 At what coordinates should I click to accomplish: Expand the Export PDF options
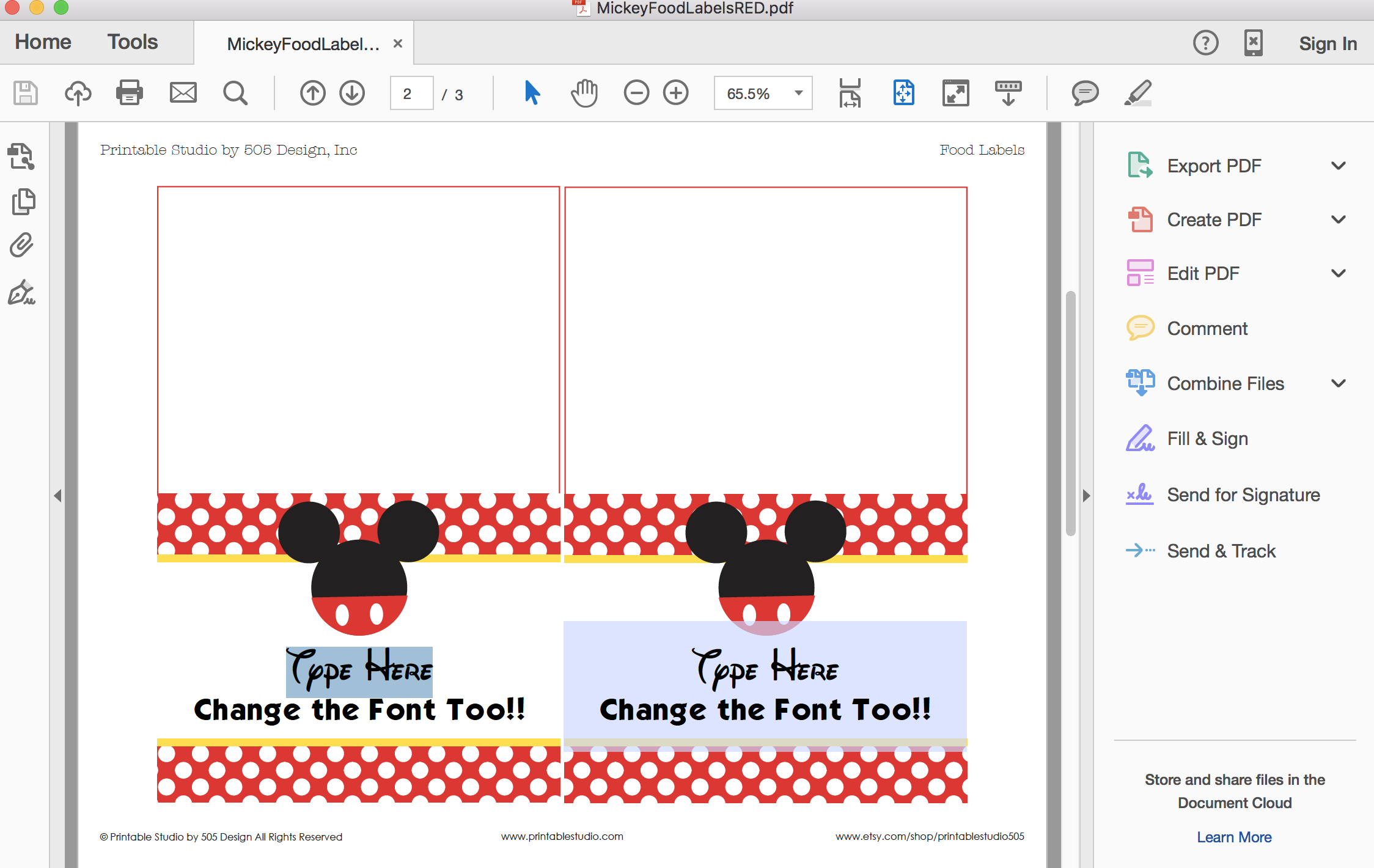[x=1340, y=165]
